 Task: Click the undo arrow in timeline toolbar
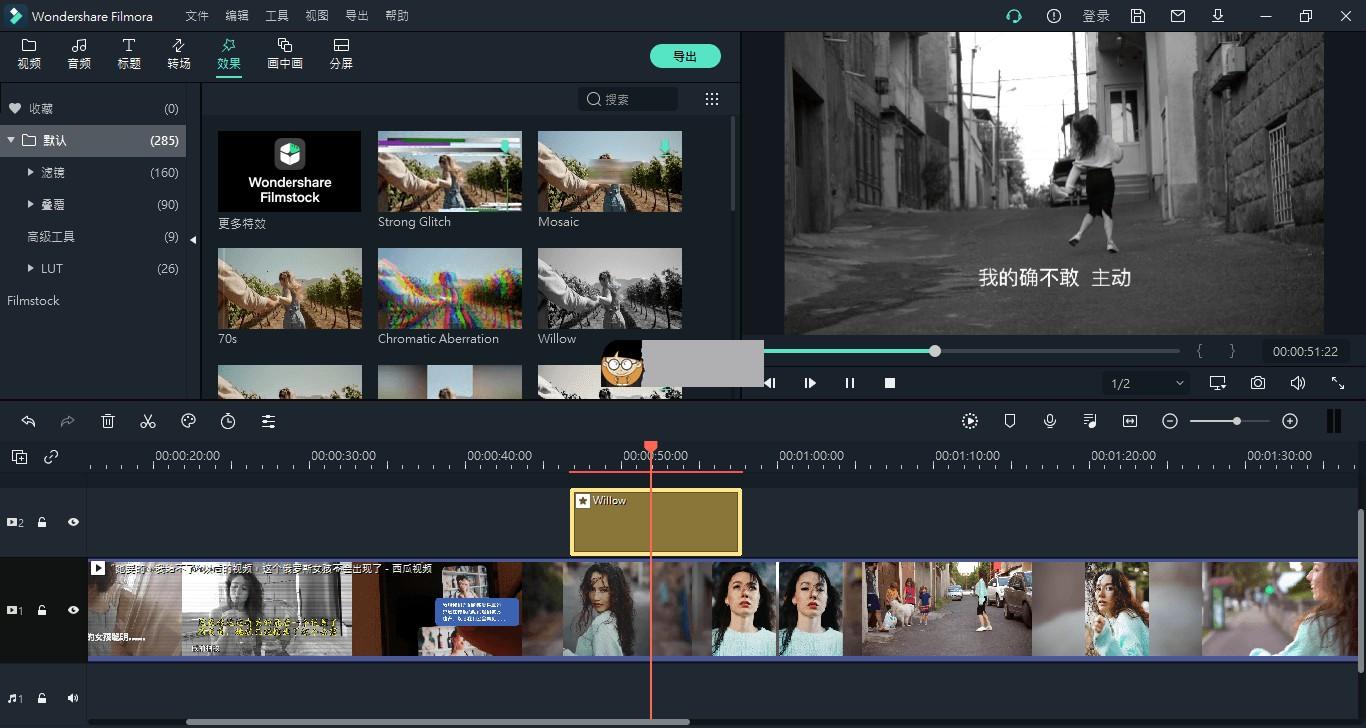pyautogui.click(x=28, y=422)
